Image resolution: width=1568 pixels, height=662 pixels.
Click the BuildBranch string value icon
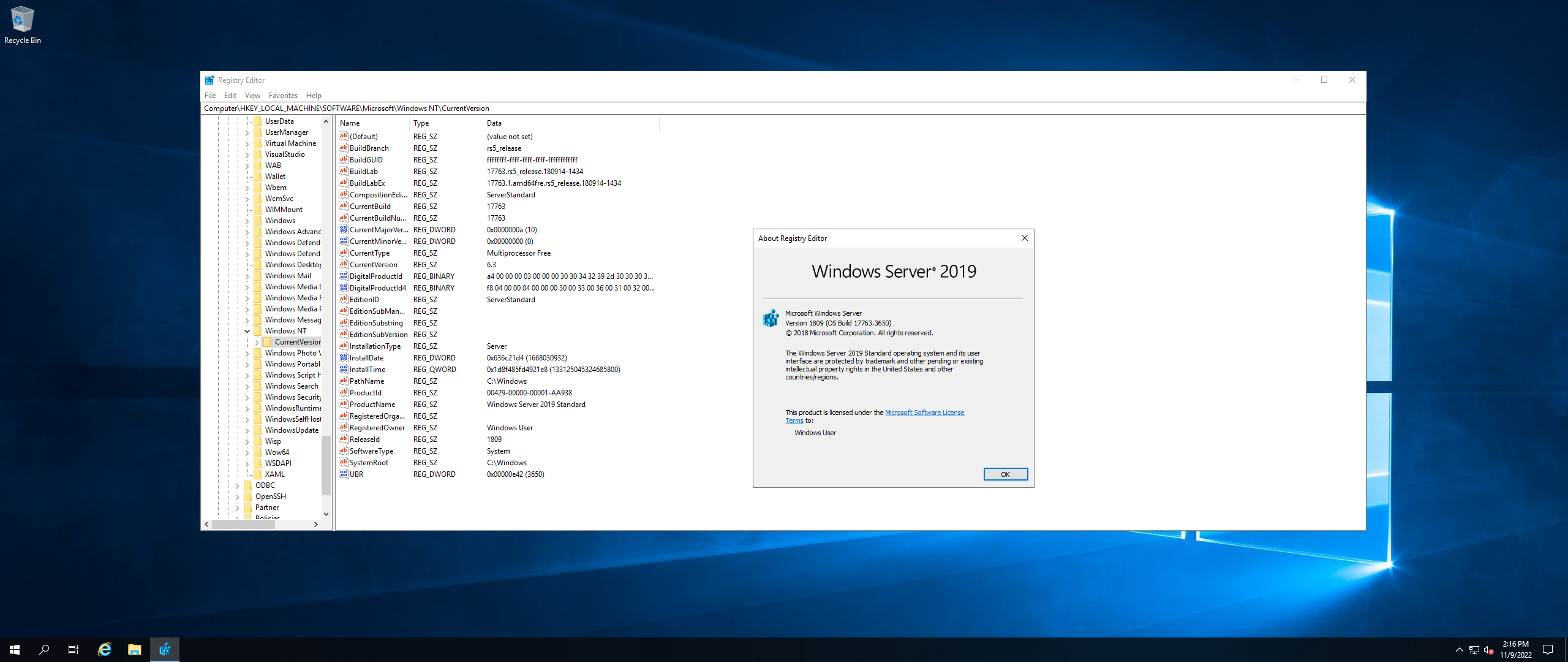(344, 148)
